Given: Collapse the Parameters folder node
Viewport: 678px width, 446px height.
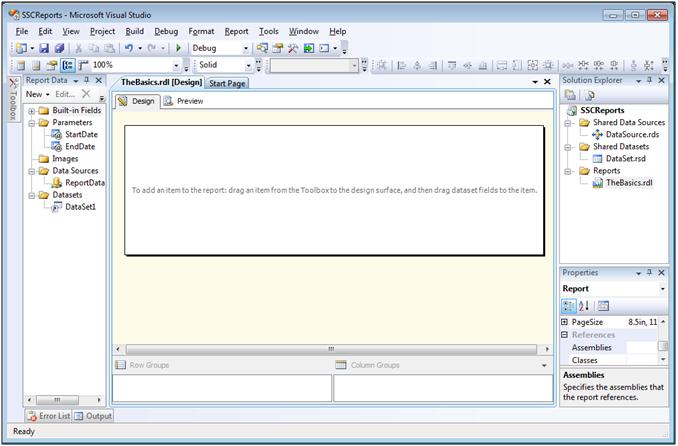Looking at the screenshot, I should pos(32,123).
